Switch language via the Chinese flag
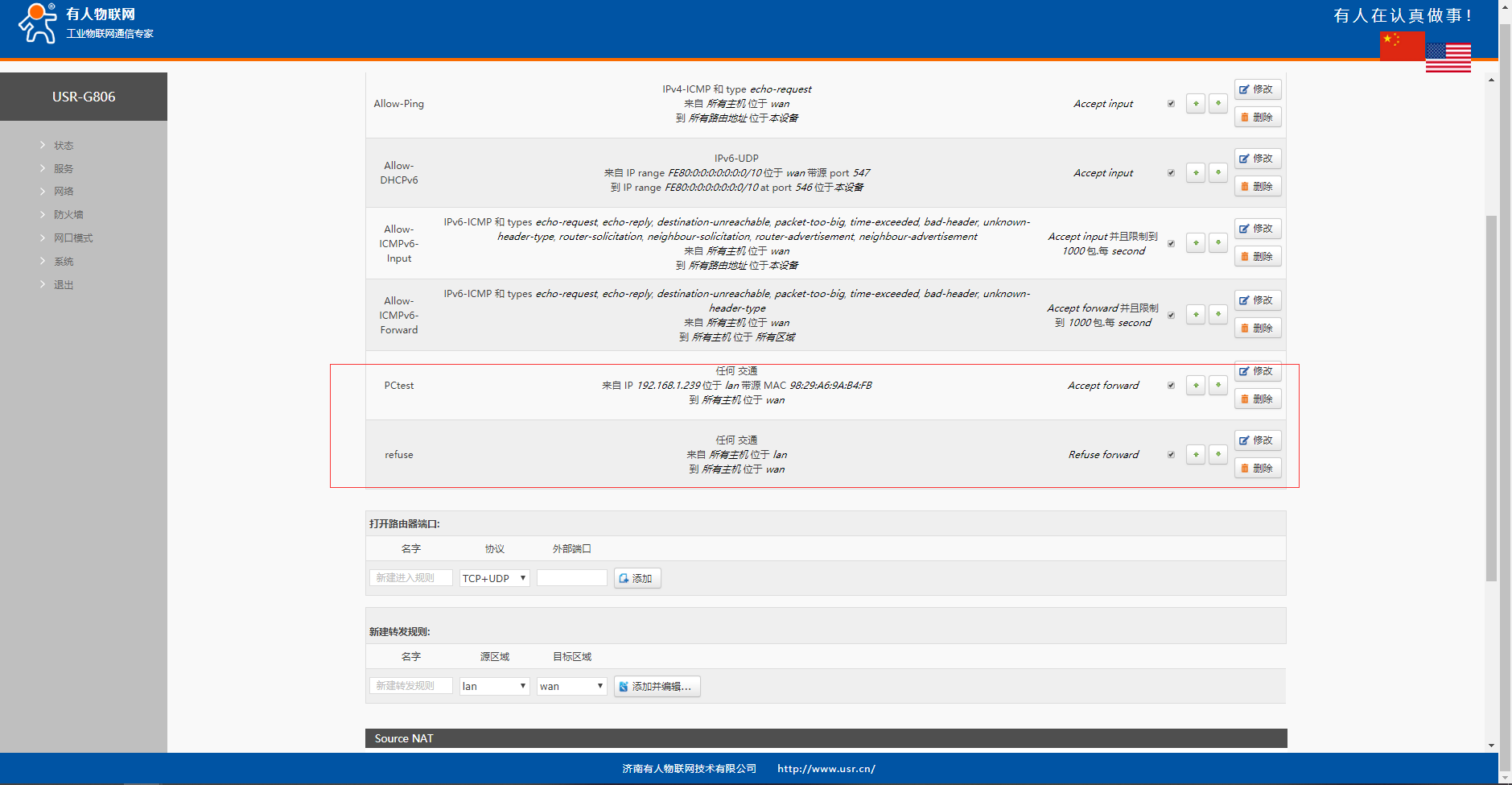The width and height of the screenshot is (1512, 785). tap(1402, 46)
